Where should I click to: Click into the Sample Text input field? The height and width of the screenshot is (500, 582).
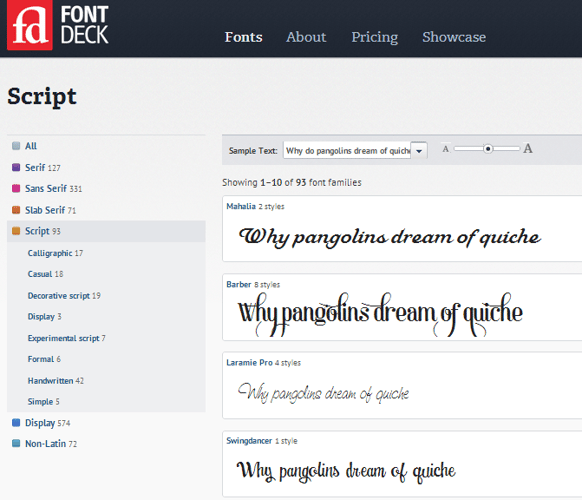coord(347,150)
